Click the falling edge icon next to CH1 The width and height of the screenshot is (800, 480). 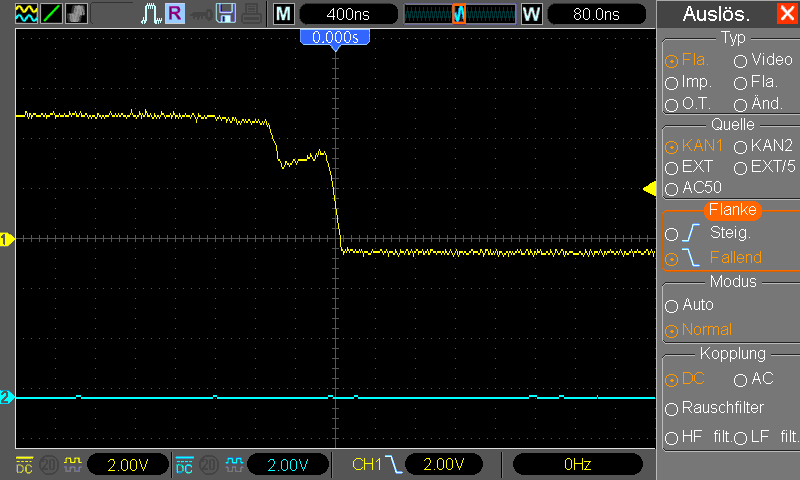tap(393, 464)
